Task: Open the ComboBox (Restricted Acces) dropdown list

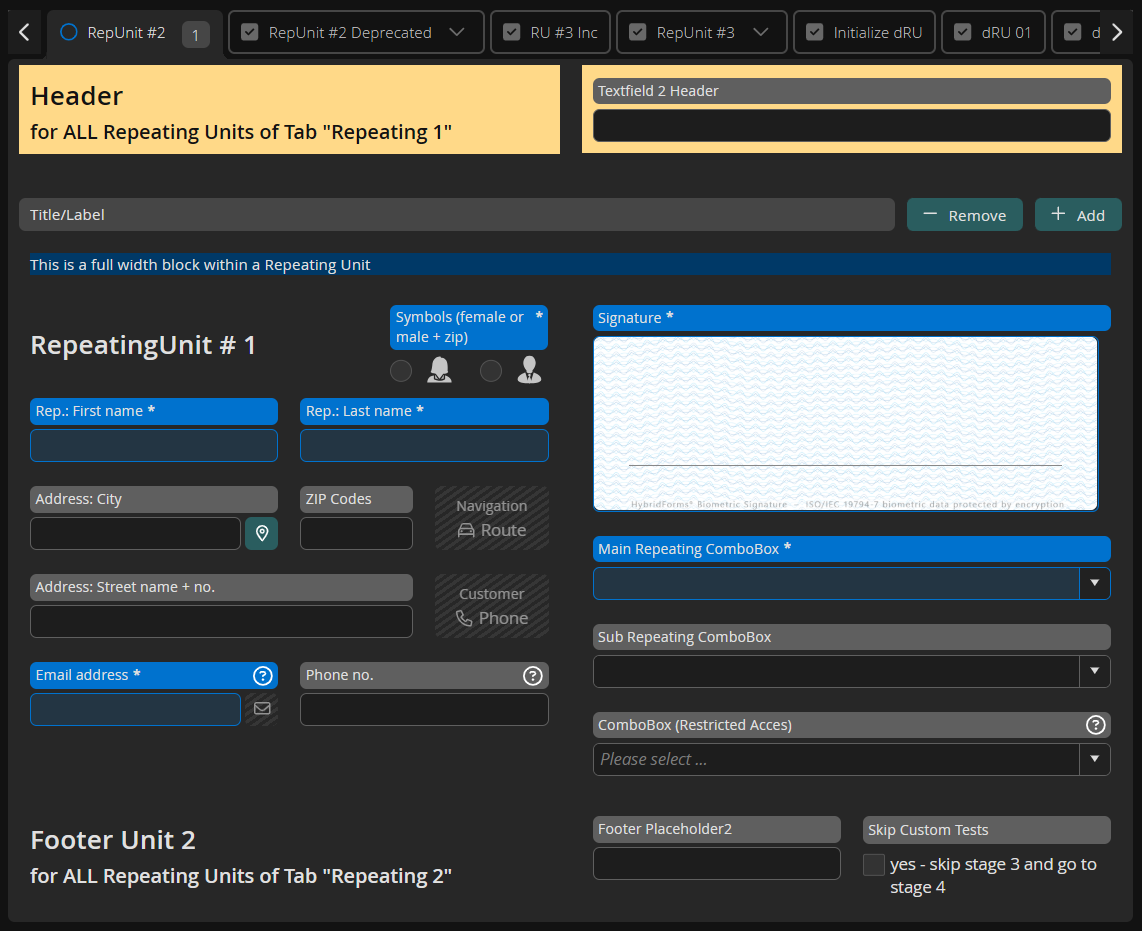Action: [1095, 759]
